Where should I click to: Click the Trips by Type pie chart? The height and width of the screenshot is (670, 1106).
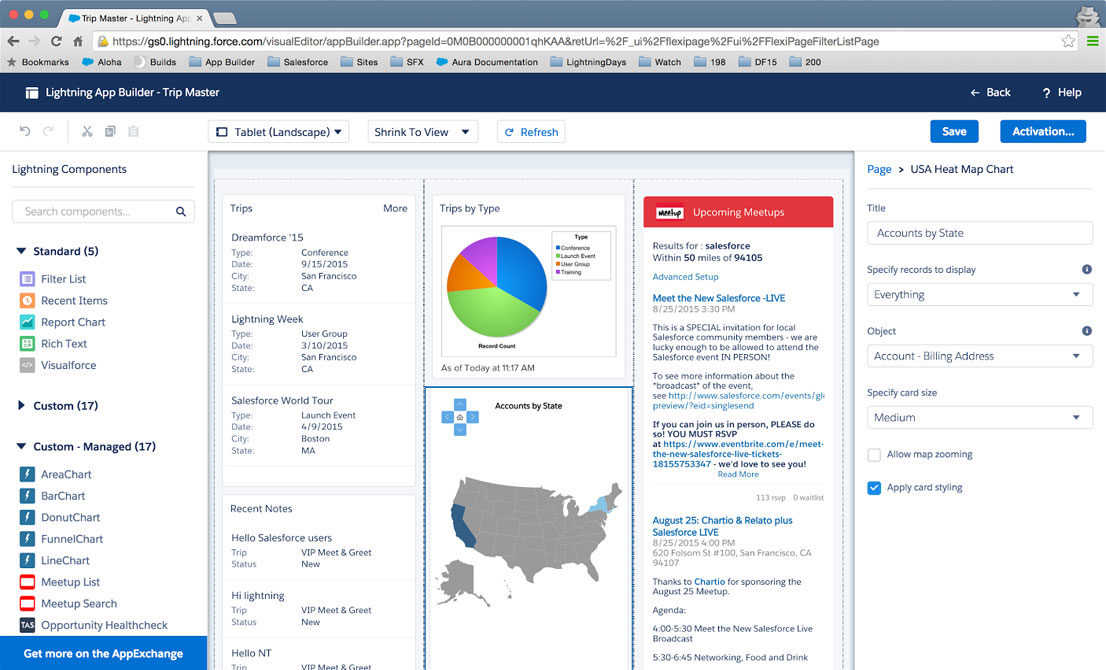coord(497,286)
